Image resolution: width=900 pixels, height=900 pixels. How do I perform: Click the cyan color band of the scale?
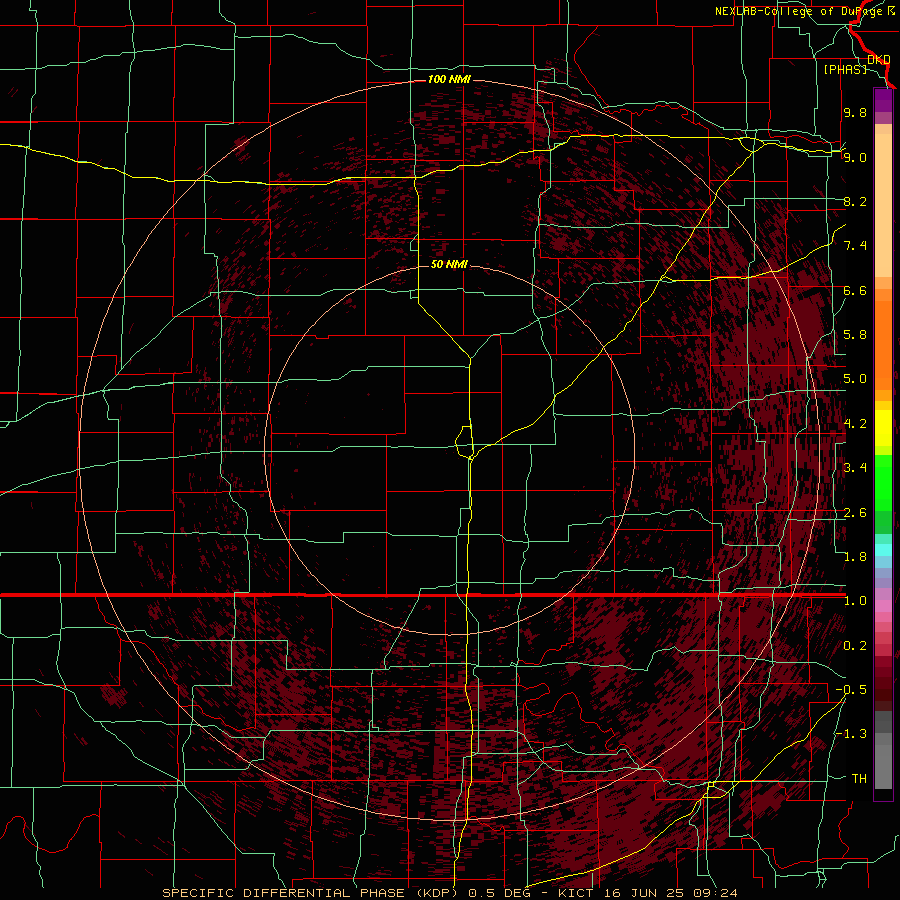pos(883,550)
